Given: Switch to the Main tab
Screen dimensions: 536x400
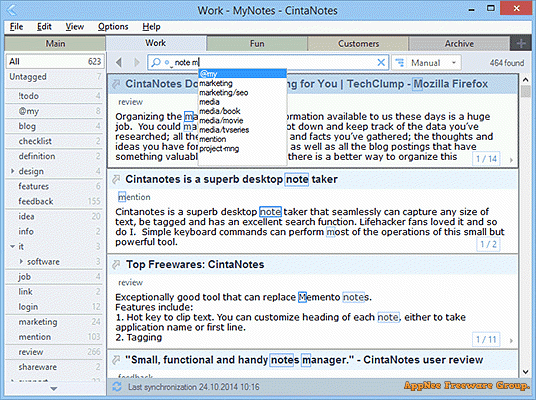Looking at the screenshot, I should pyautogui.click(x=55, y=43).
